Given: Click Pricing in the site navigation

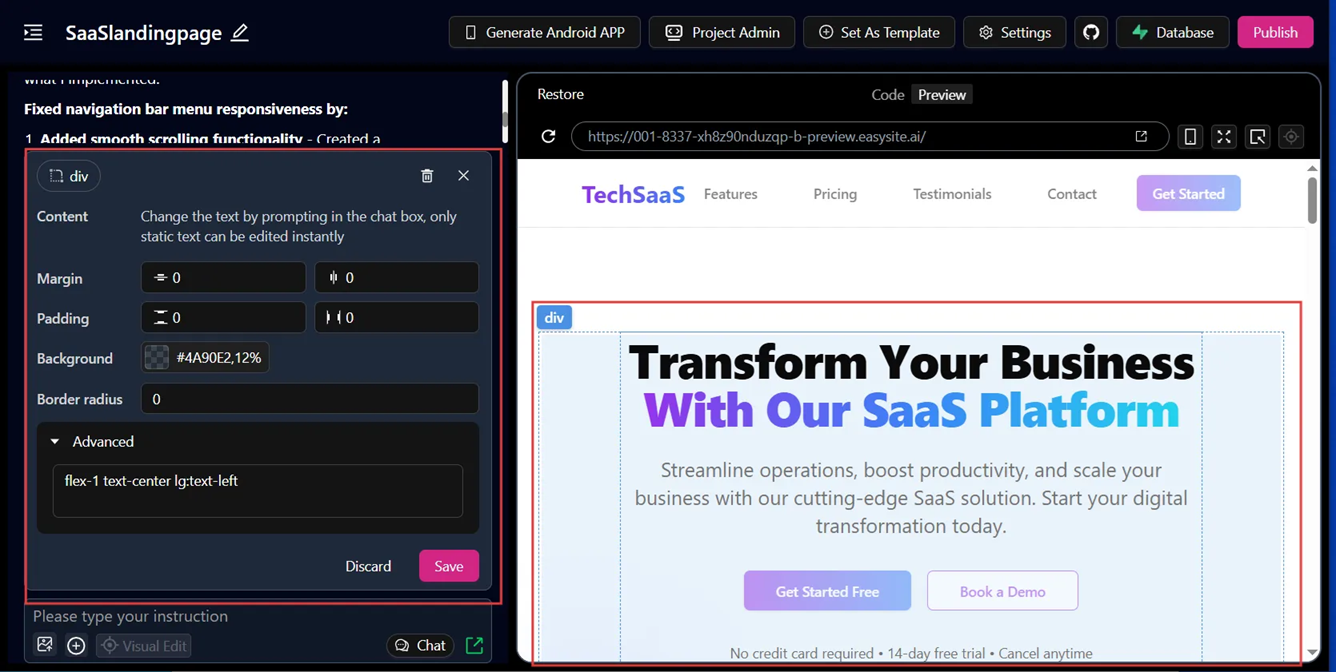Looking at the screenshot, I should (x=835, y=194).
